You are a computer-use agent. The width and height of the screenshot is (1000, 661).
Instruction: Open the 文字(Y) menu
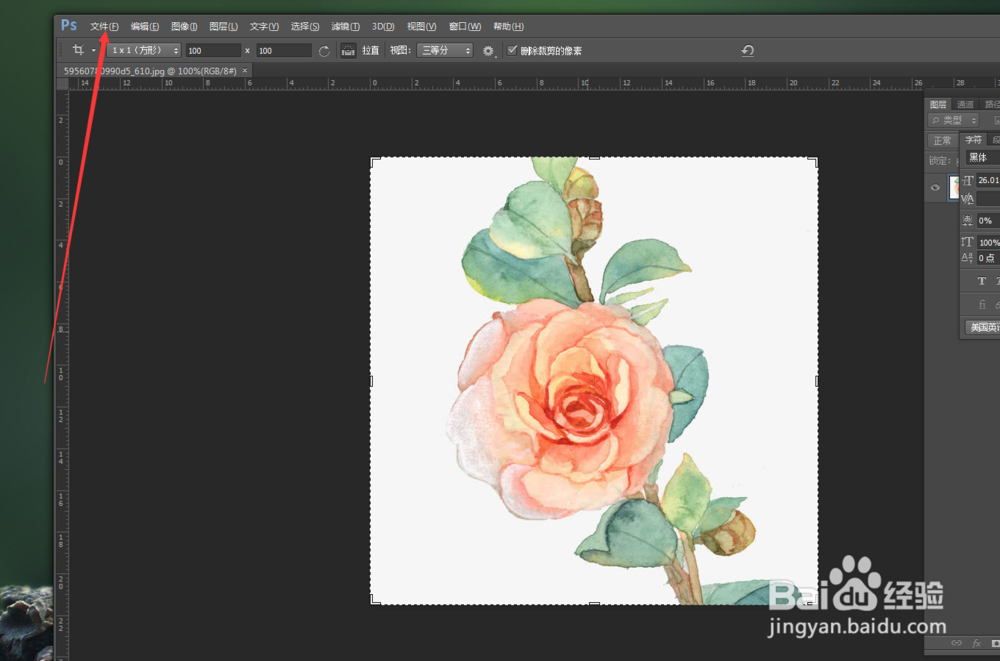pos(264,26)
